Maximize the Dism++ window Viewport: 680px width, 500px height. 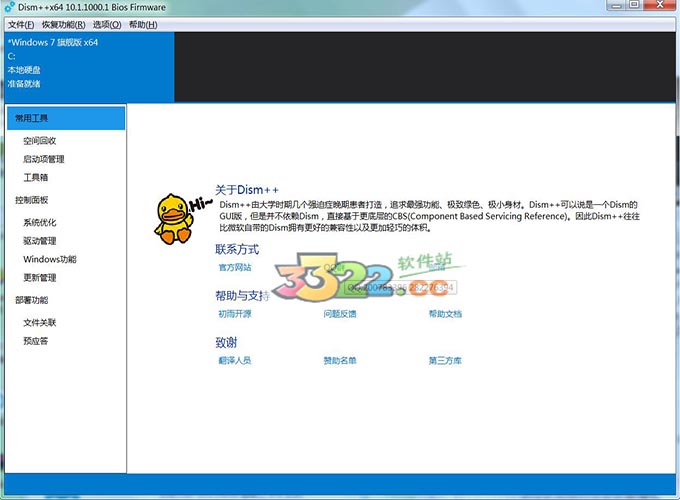tap(634, 5)
